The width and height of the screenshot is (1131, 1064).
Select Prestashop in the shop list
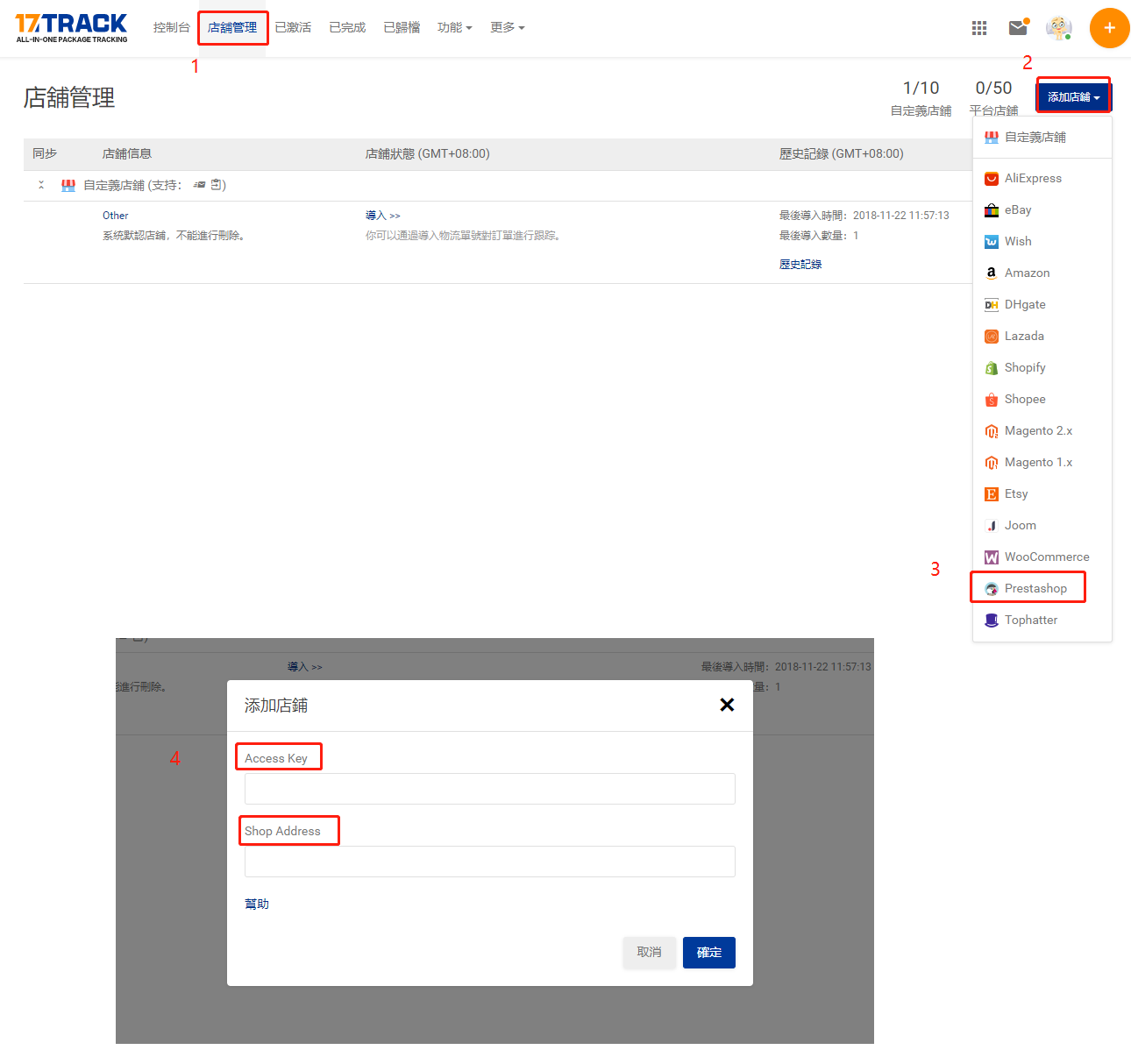click(x=1042, y=589)
